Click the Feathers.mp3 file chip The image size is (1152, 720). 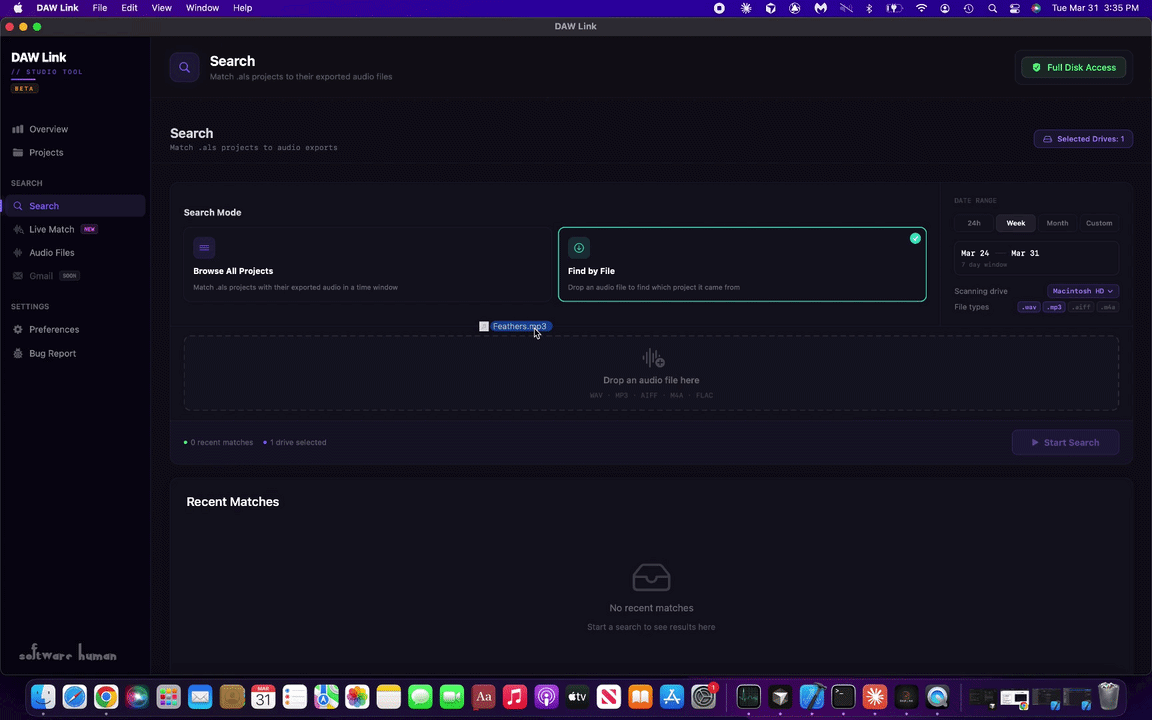[x=518, y=326]
